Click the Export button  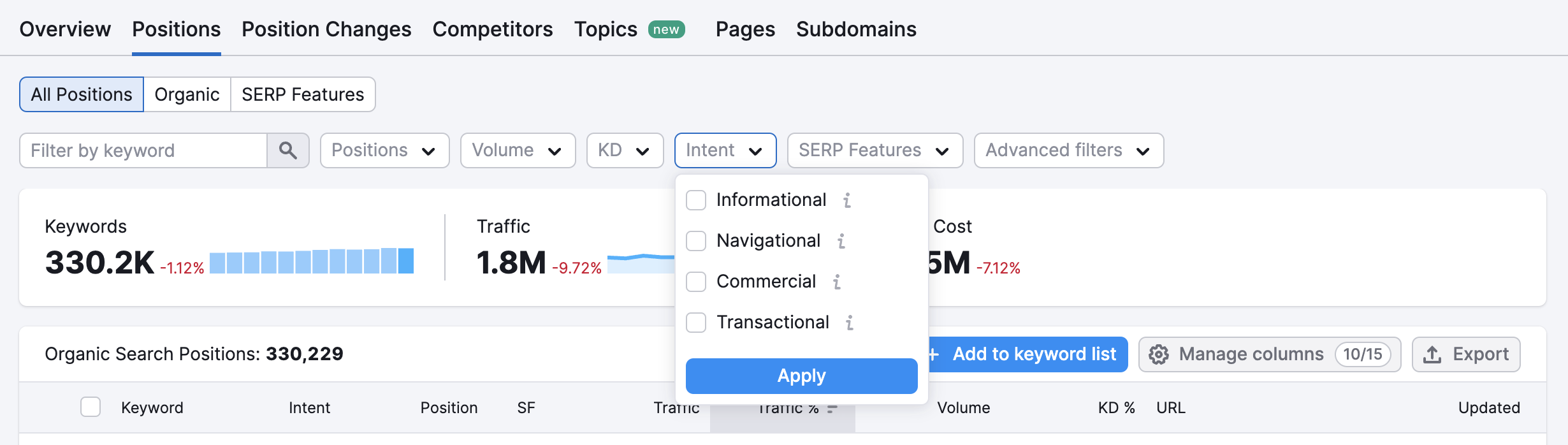(x=1466, y=354)
